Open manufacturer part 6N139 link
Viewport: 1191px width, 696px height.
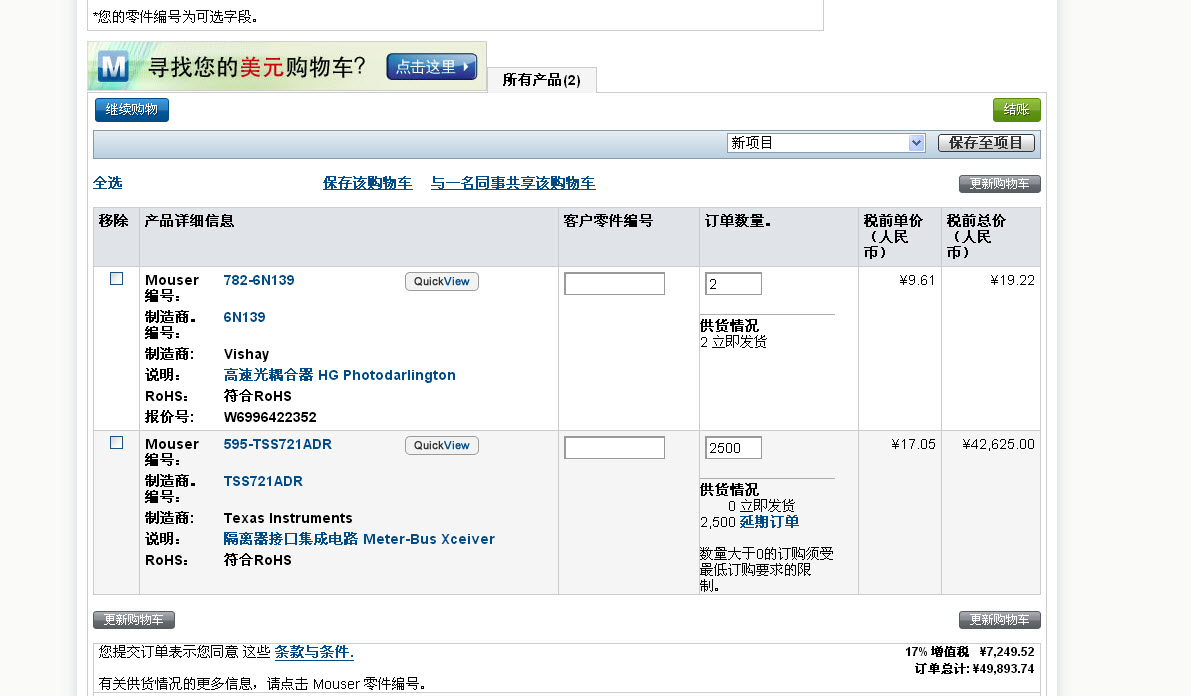245,318
